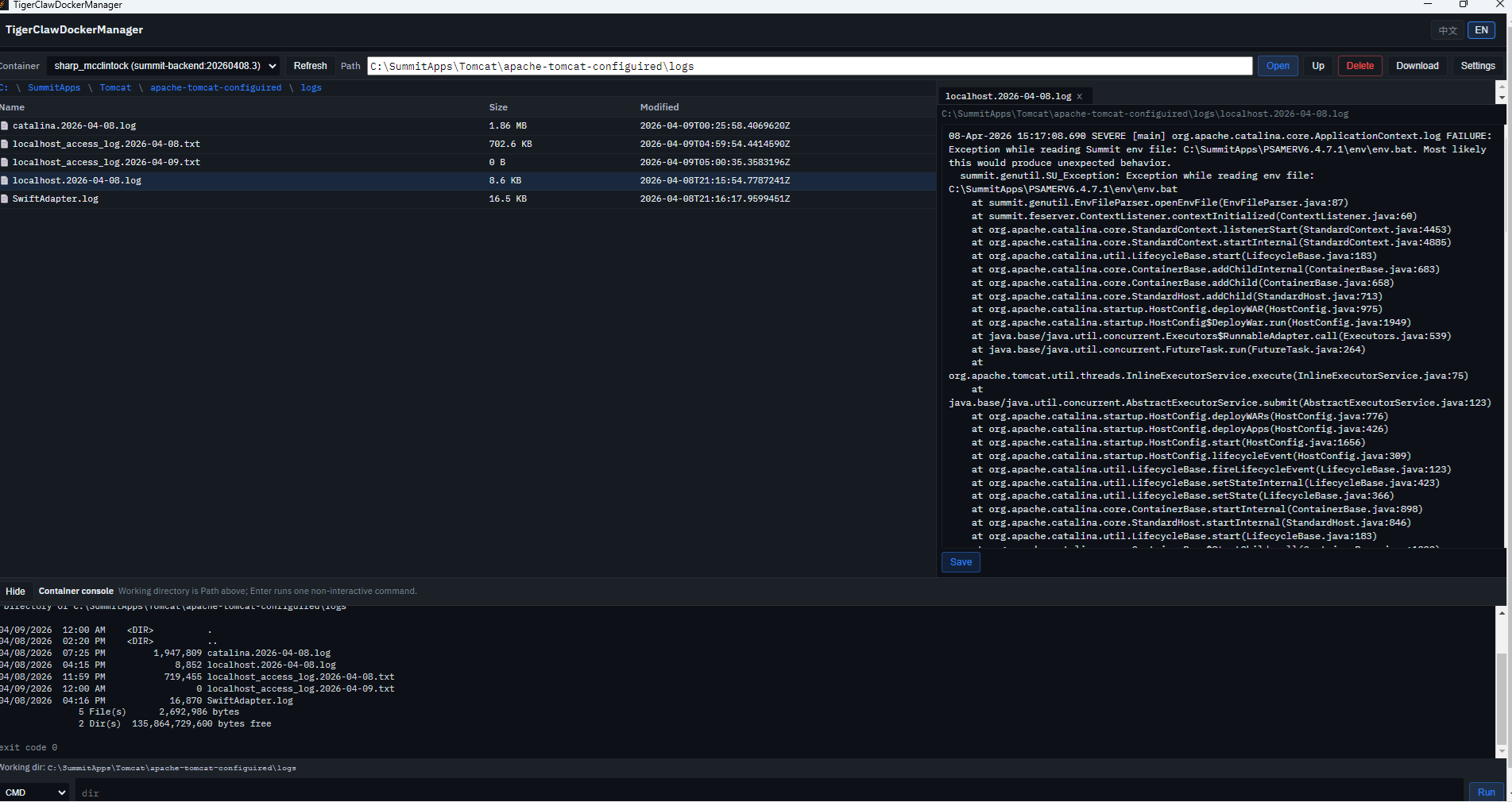
Task: Hide the container console panel
Action: pos(15,592)
